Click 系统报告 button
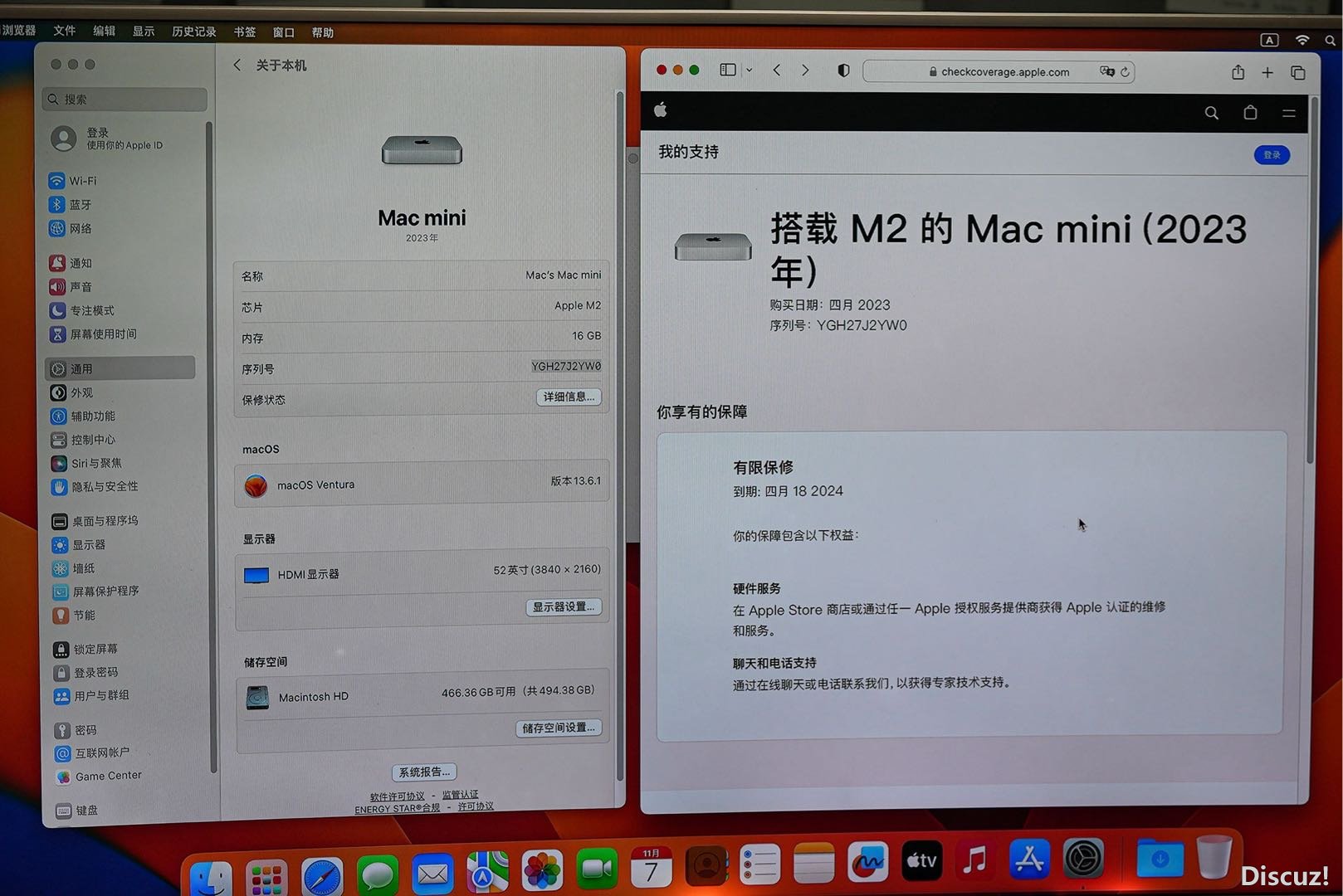 (424, 772)
